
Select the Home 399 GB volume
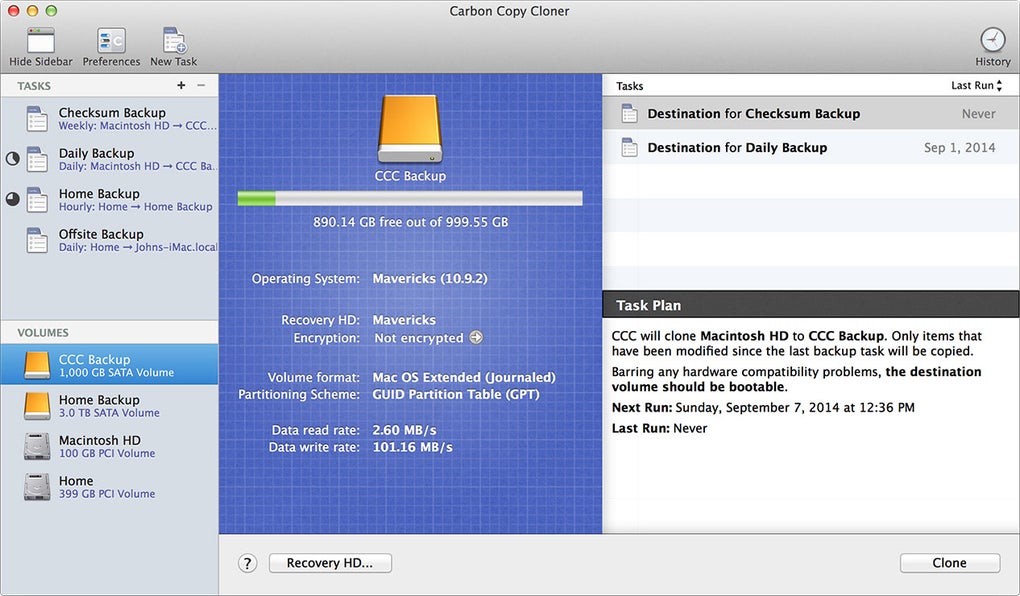[109, 486]
